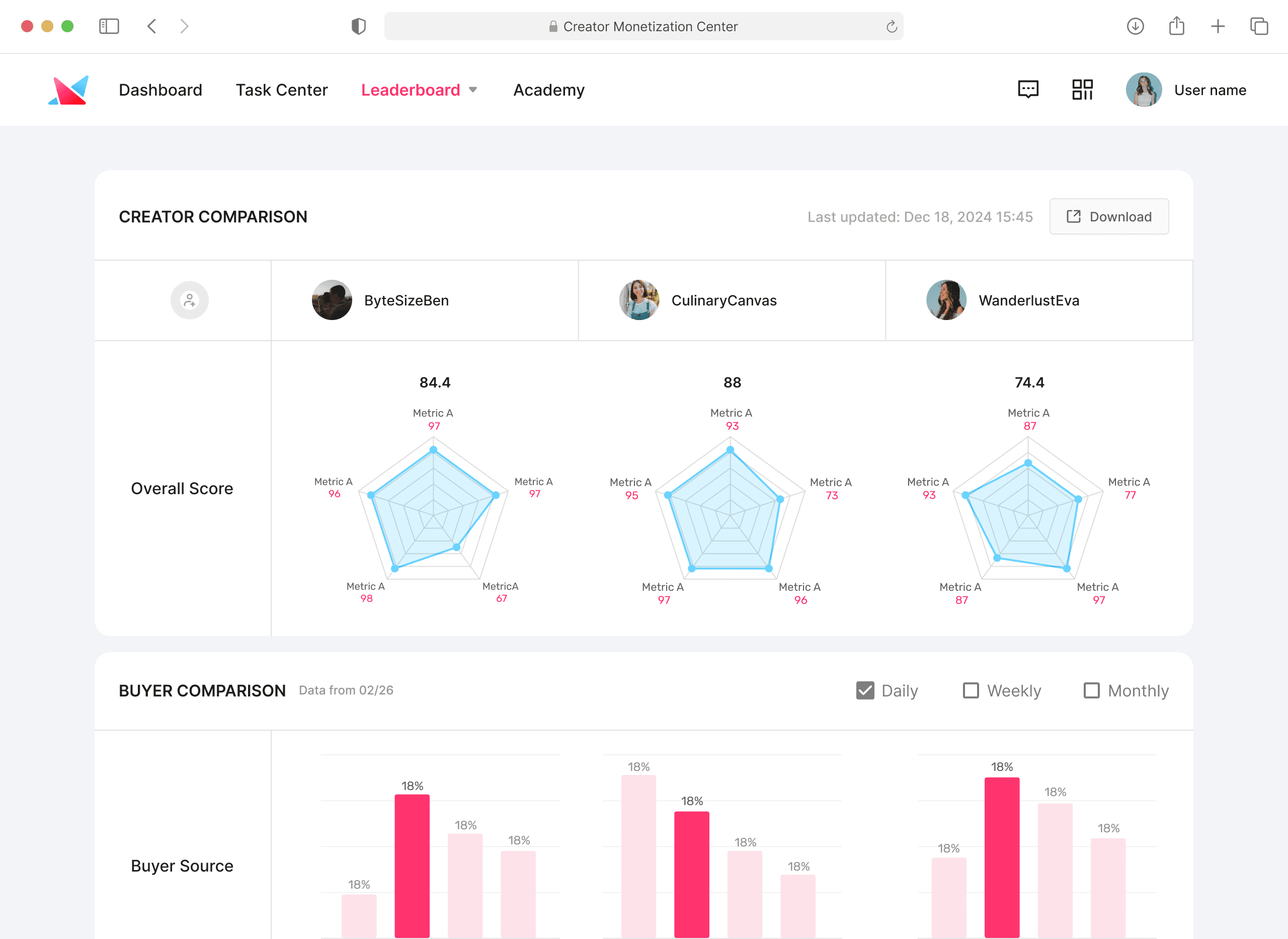1288x939 pixels.
Task: Click the CulinaryCanvas radar chart
Action: pos(731,509)
